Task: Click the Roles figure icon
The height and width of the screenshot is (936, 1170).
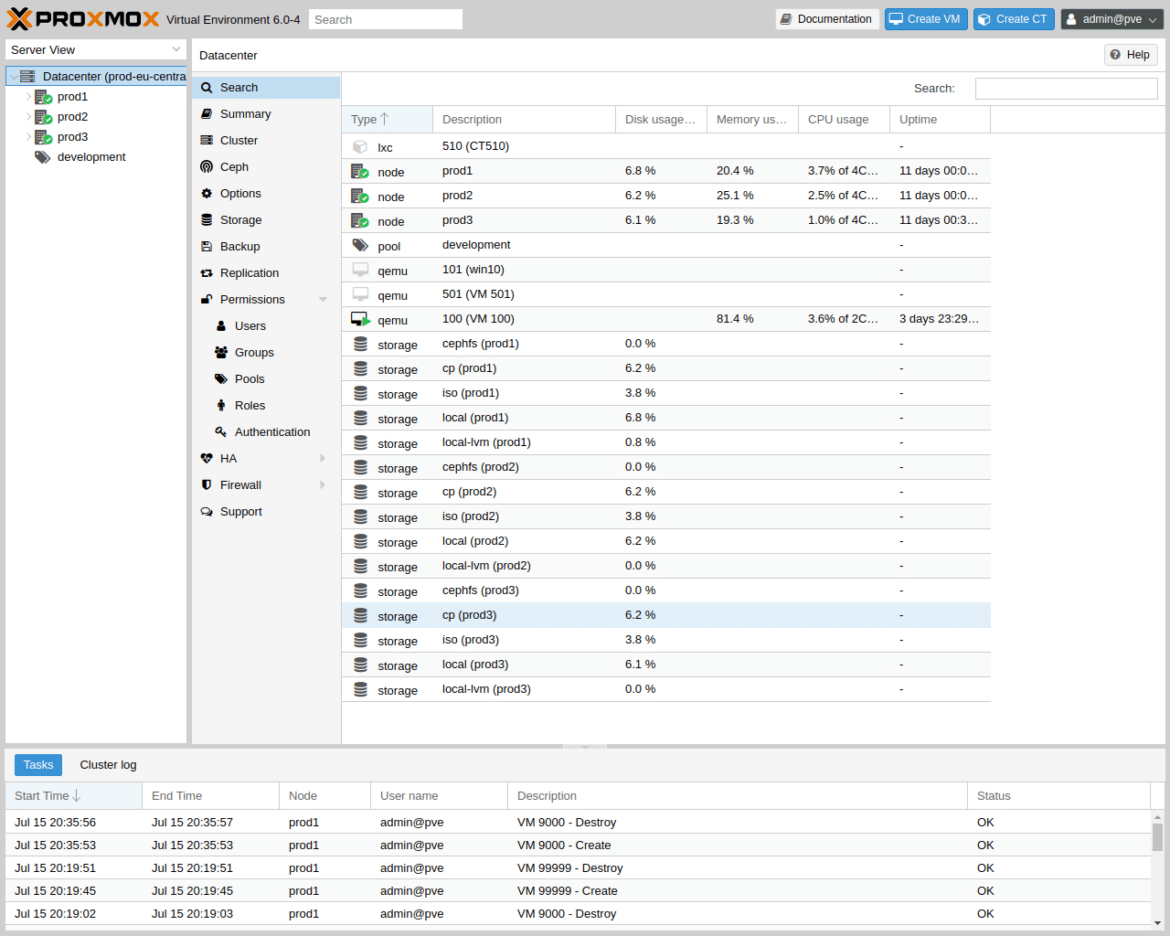Action: (221, 405)
